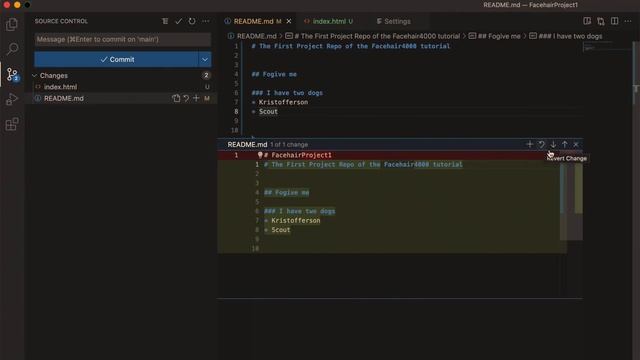640x360 pixels.
Task: Click the Commit button
Action: tap(116, 60)
